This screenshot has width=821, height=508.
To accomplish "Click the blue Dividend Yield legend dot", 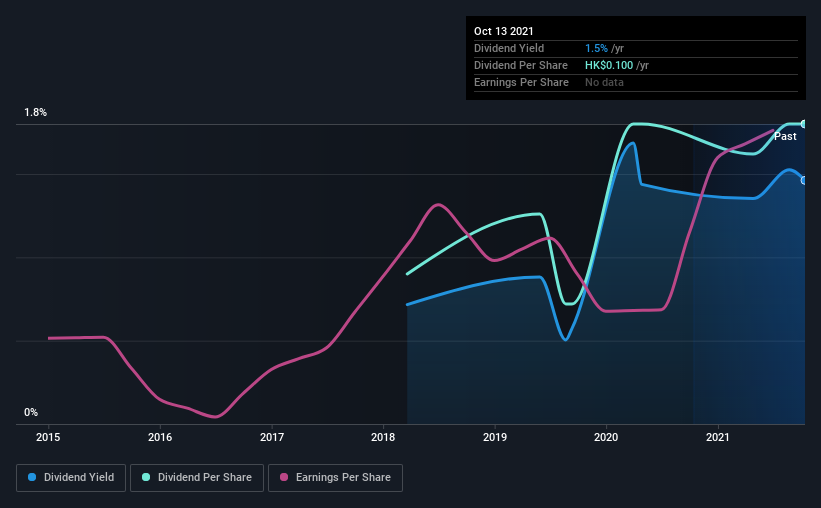I will click(32, 477).
